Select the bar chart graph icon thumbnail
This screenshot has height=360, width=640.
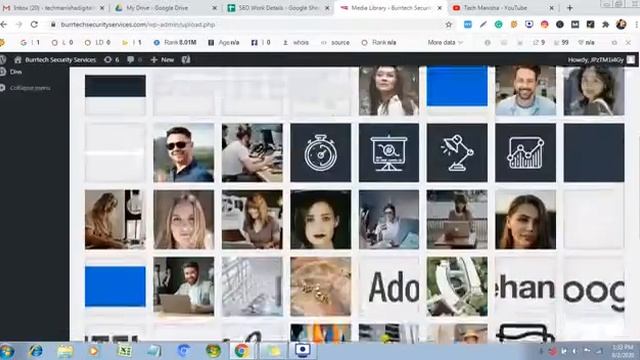525,153
